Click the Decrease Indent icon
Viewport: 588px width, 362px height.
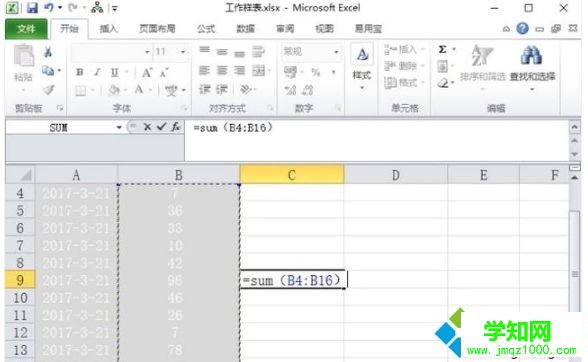tap(204, 89)
